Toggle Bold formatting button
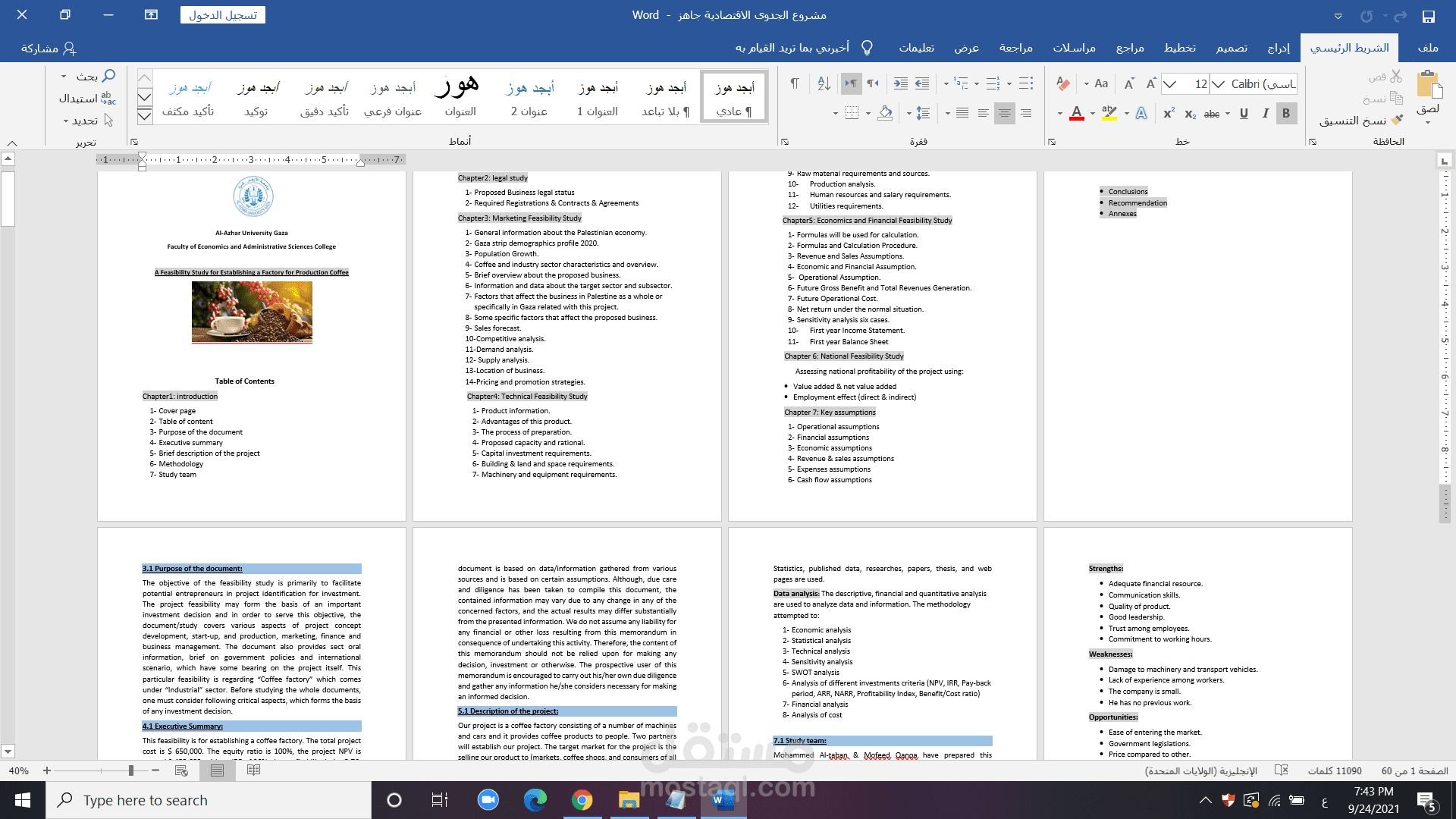This screenshot has width=1456, height=819. tap(1286, 114)
